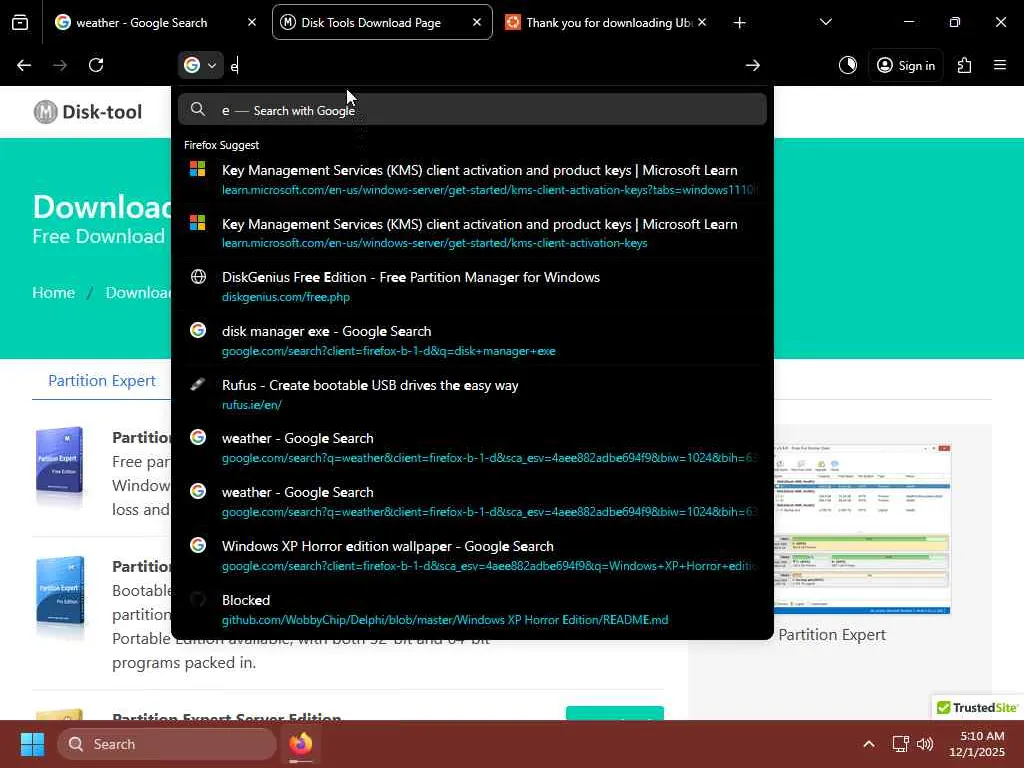Go to Home breadcrumb link
This screenshot has width=1024, height=768.
(54, 293)
